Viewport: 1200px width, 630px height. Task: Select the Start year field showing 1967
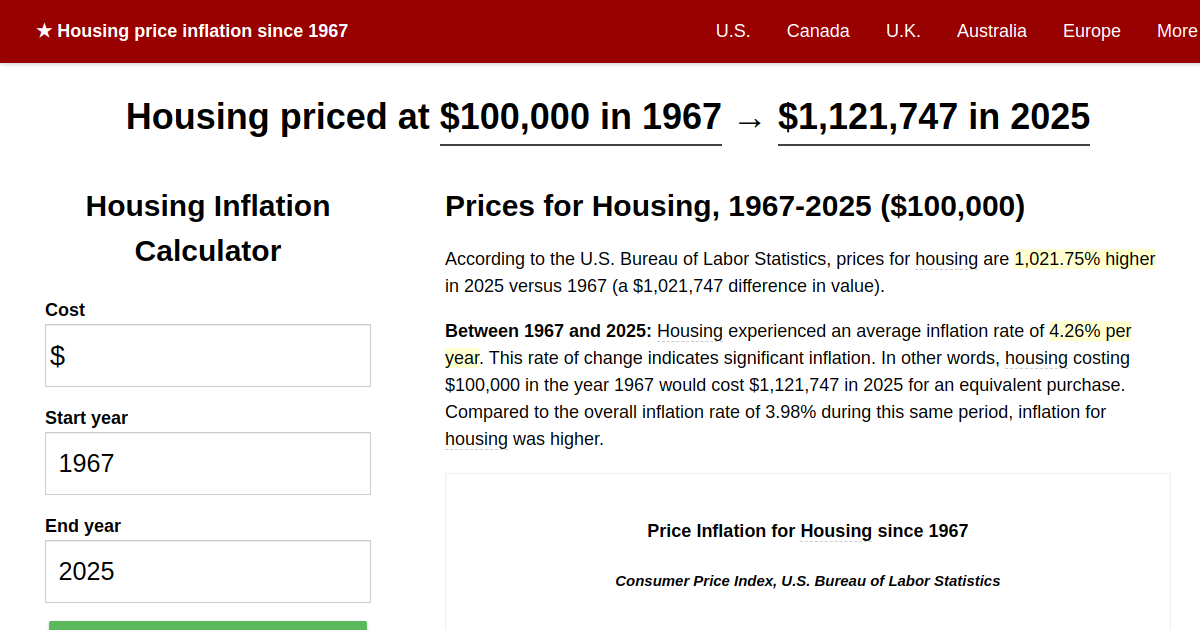pos(207,463)
